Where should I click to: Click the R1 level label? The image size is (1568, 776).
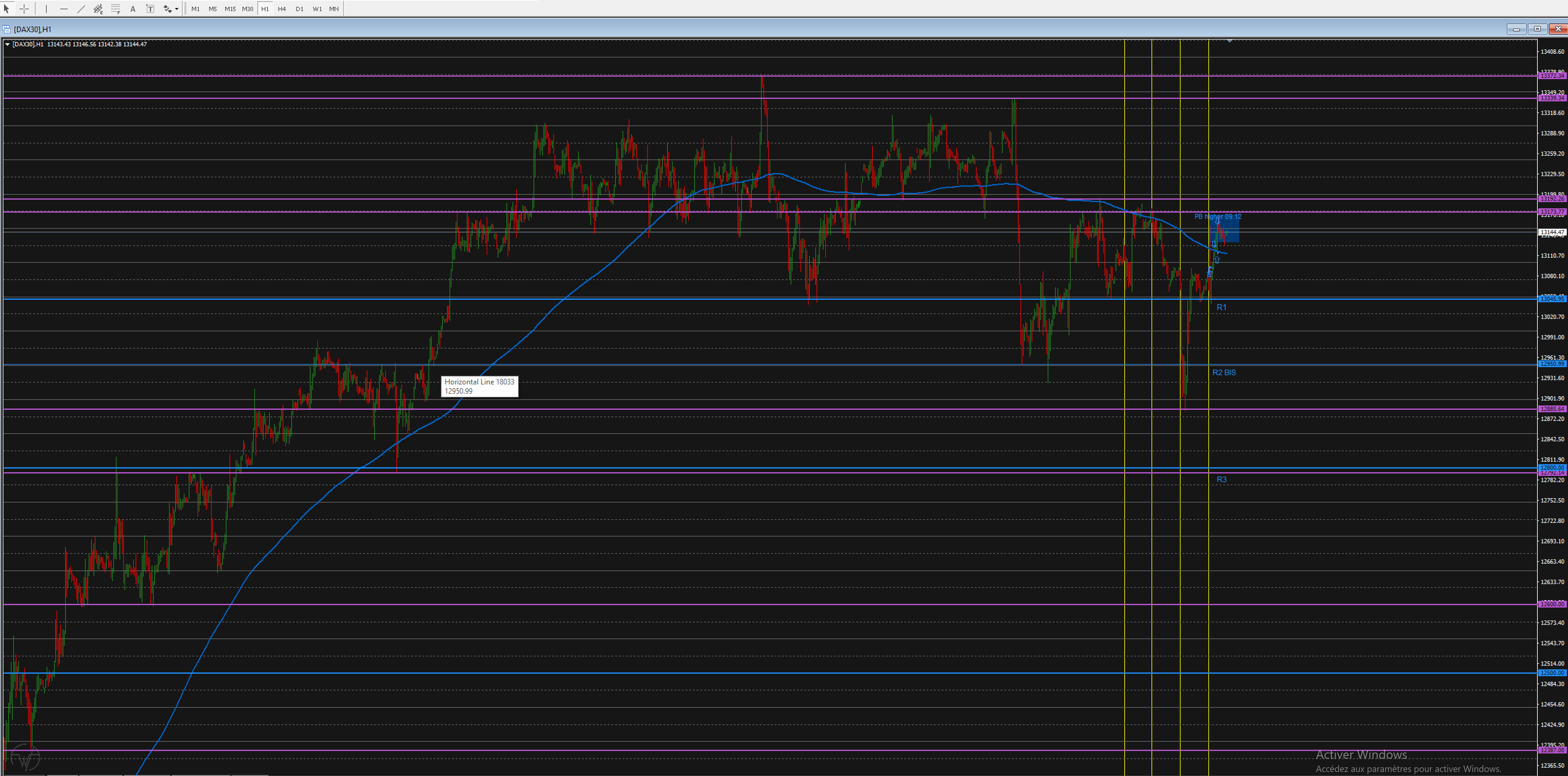click(x=1221, y=307)
